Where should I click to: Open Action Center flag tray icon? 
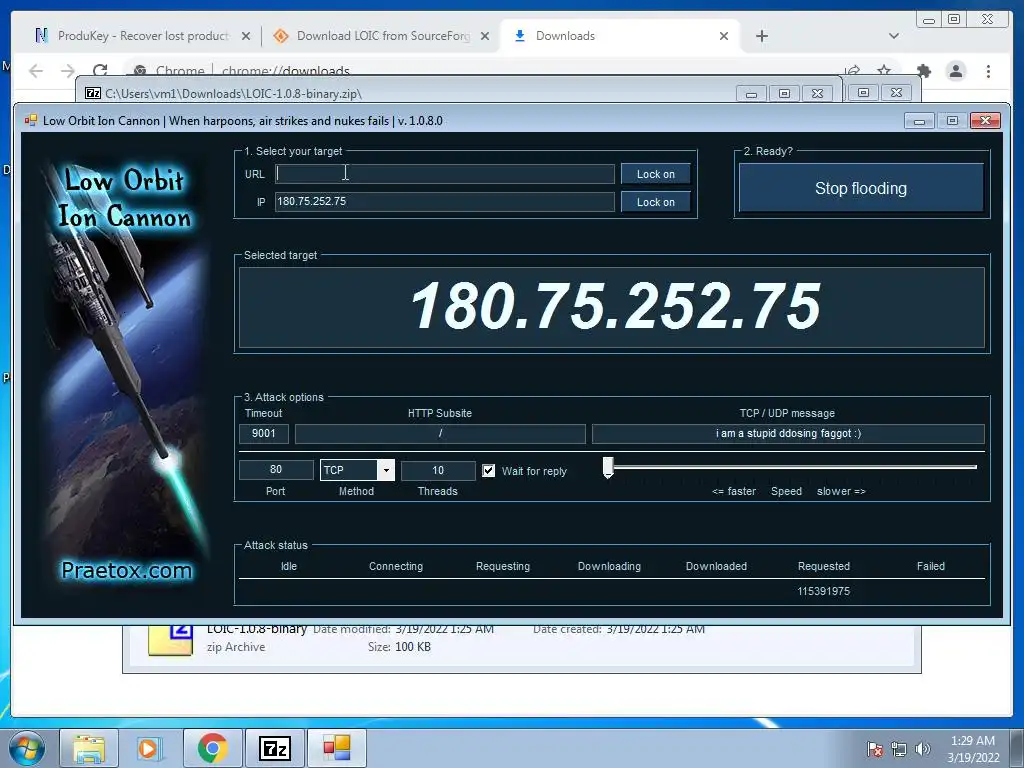click(x=874, y=749)
